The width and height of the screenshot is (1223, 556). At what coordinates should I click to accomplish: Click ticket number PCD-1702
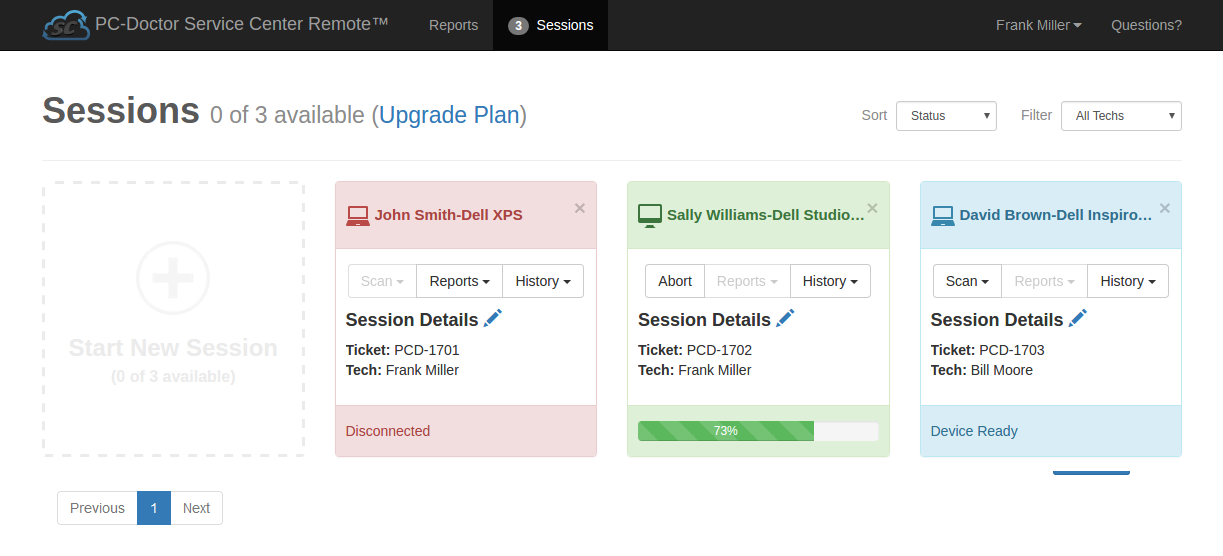(x=719, y=350)
